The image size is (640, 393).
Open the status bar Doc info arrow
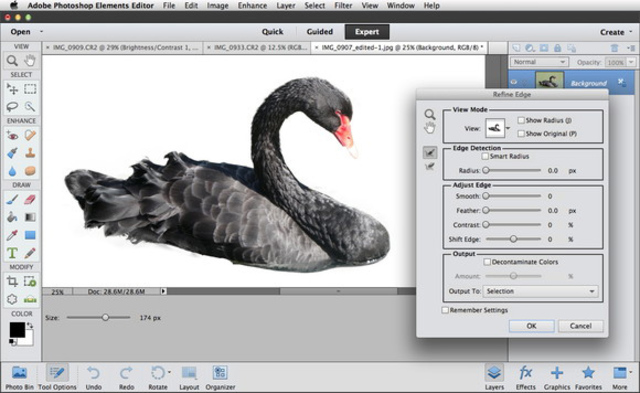163,291
